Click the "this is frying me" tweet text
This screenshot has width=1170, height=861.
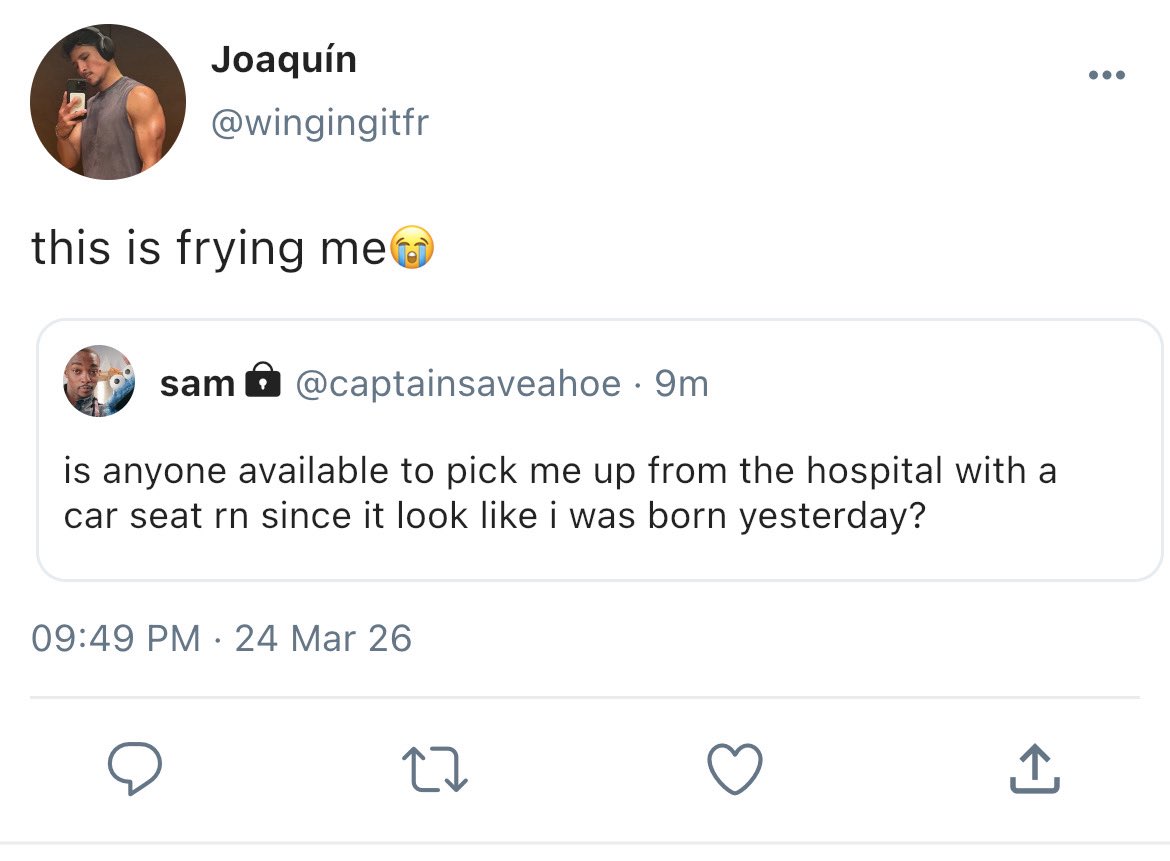click(208, 248)
